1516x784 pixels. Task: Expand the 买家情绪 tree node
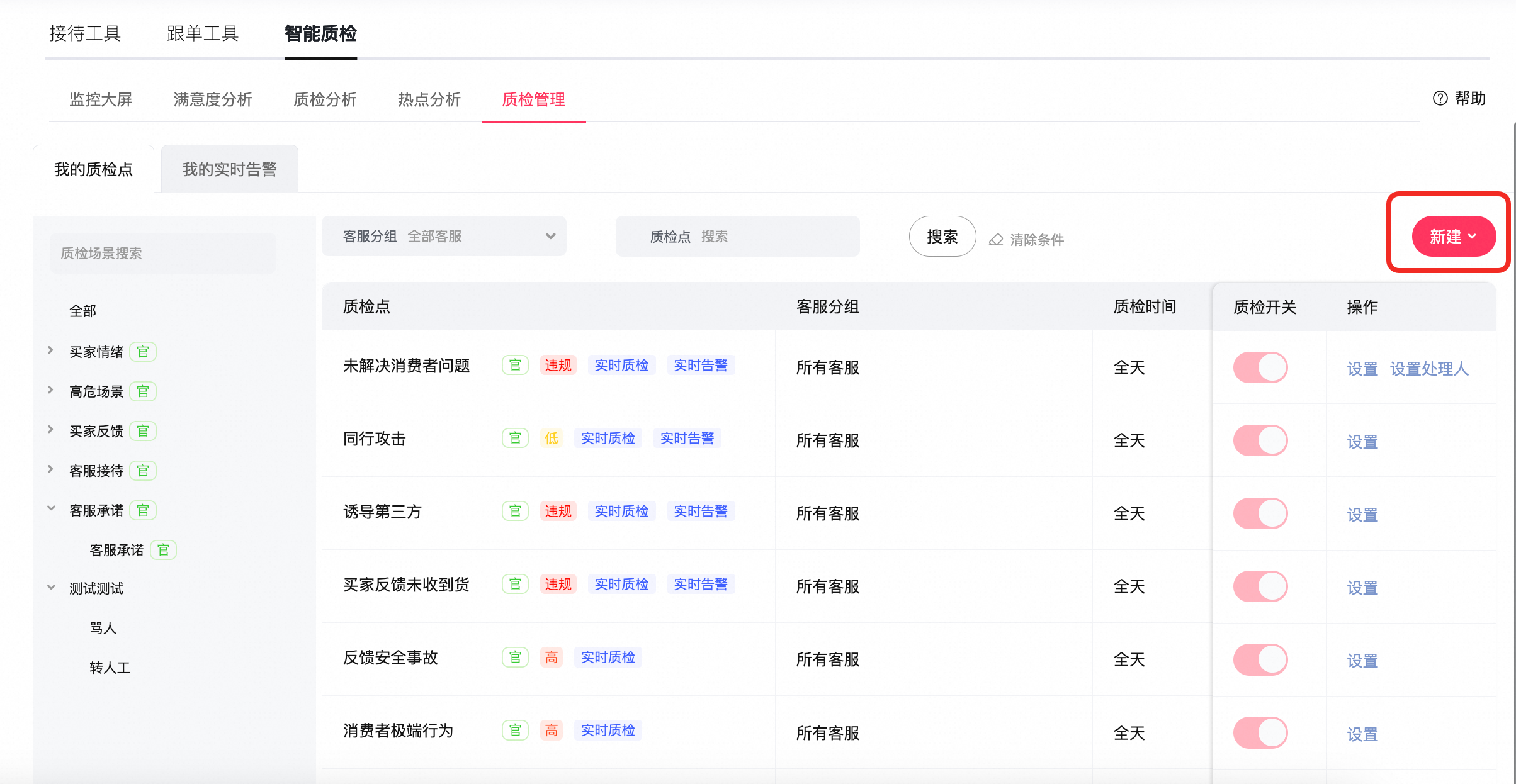(x=51, y=350)
